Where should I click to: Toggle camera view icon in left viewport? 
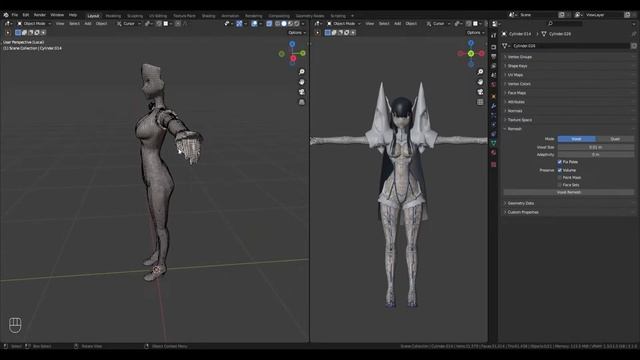pos(302,92)
